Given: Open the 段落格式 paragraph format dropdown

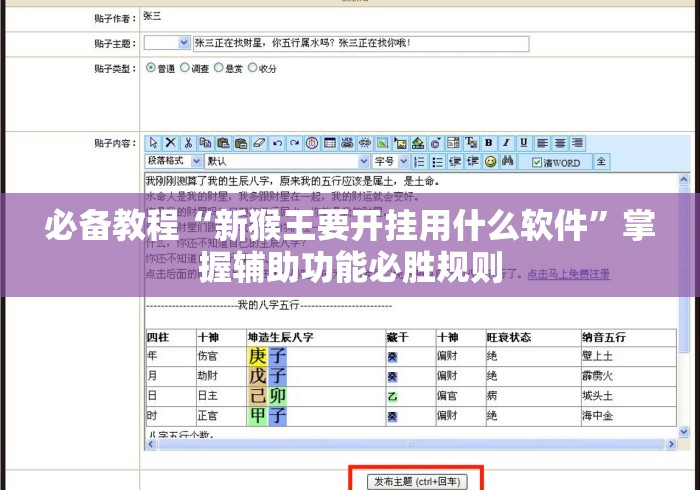Looking at the screenshot, I should 174,161.
